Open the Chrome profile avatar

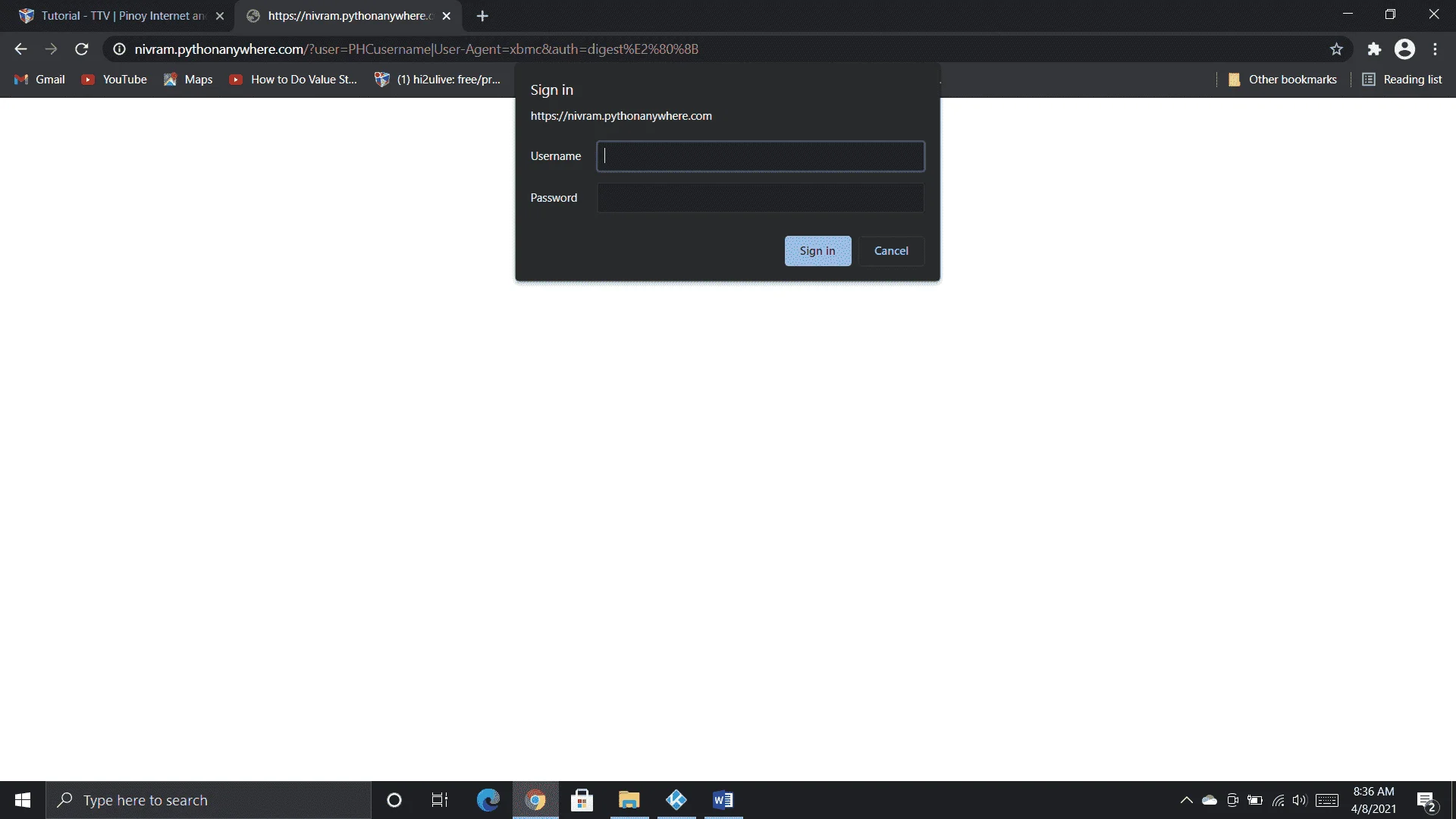[x=1404, y=49]
